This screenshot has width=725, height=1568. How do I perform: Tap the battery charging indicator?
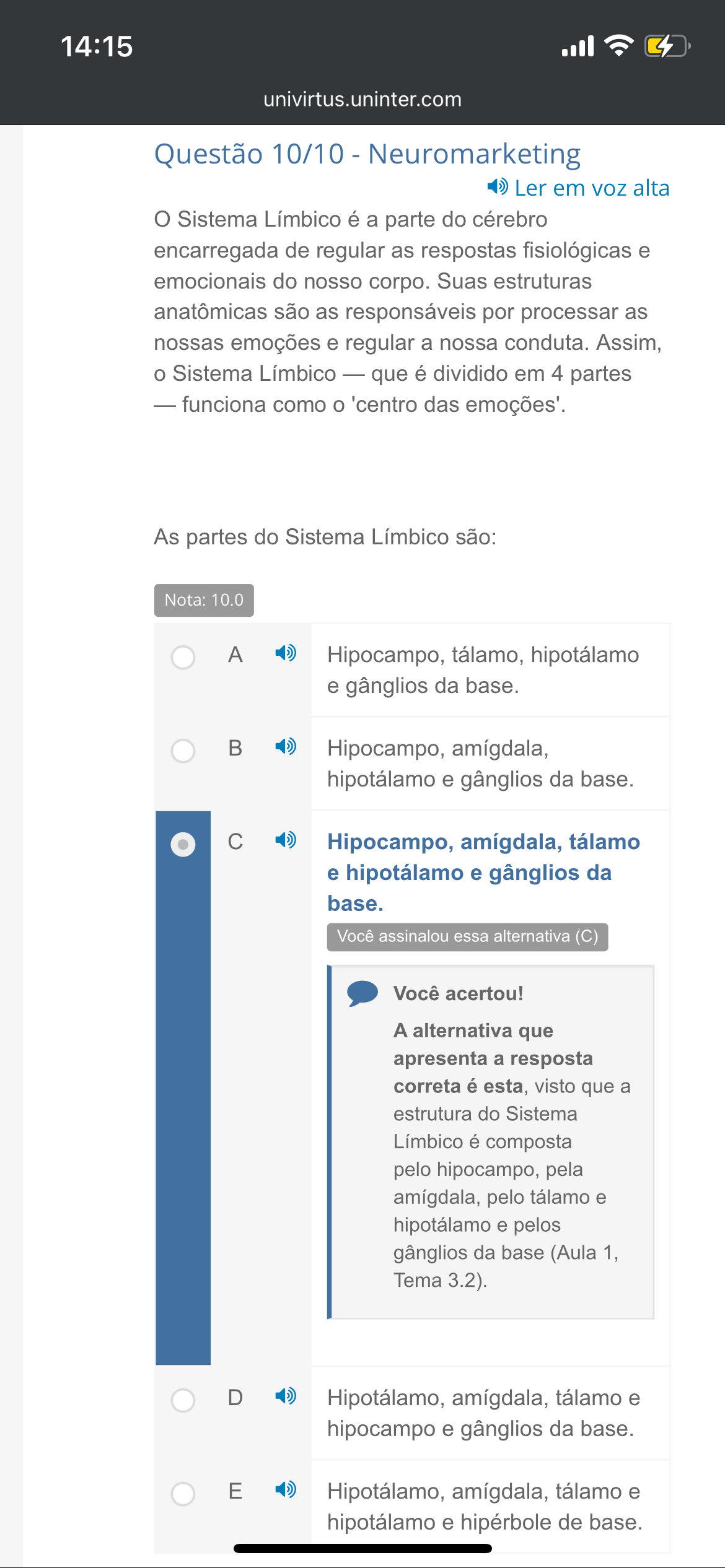[x=667, y=46]
